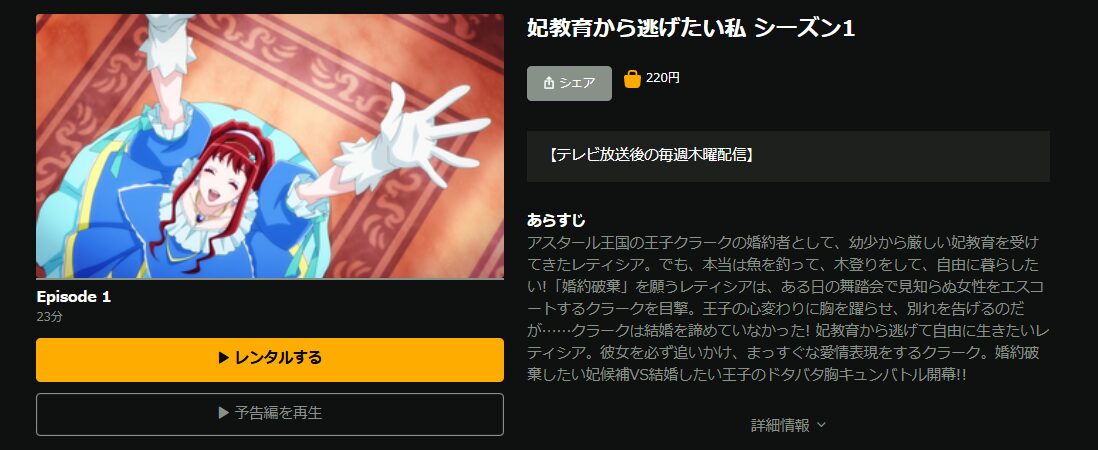Click the share arrow icon
This screenshot has height=450, width=1098.
[548, 83]
